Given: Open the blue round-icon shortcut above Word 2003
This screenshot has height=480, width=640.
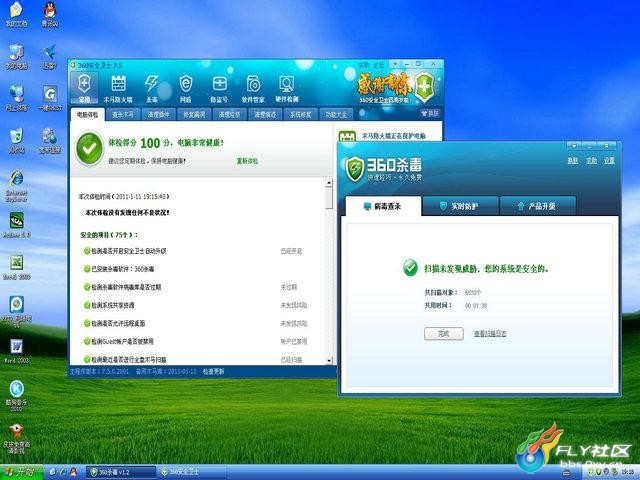Looking at the screenshot, I should 16,311.
